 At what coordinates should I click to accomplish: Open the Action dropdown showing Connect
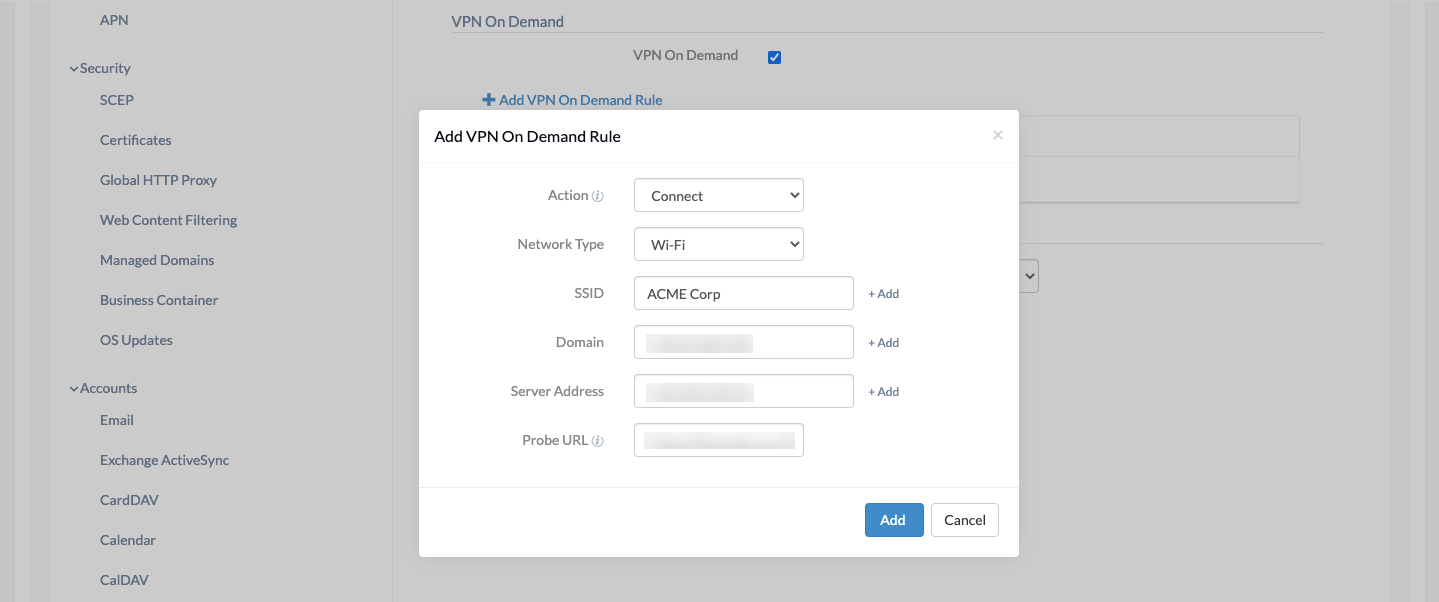(x=718, y=195)
